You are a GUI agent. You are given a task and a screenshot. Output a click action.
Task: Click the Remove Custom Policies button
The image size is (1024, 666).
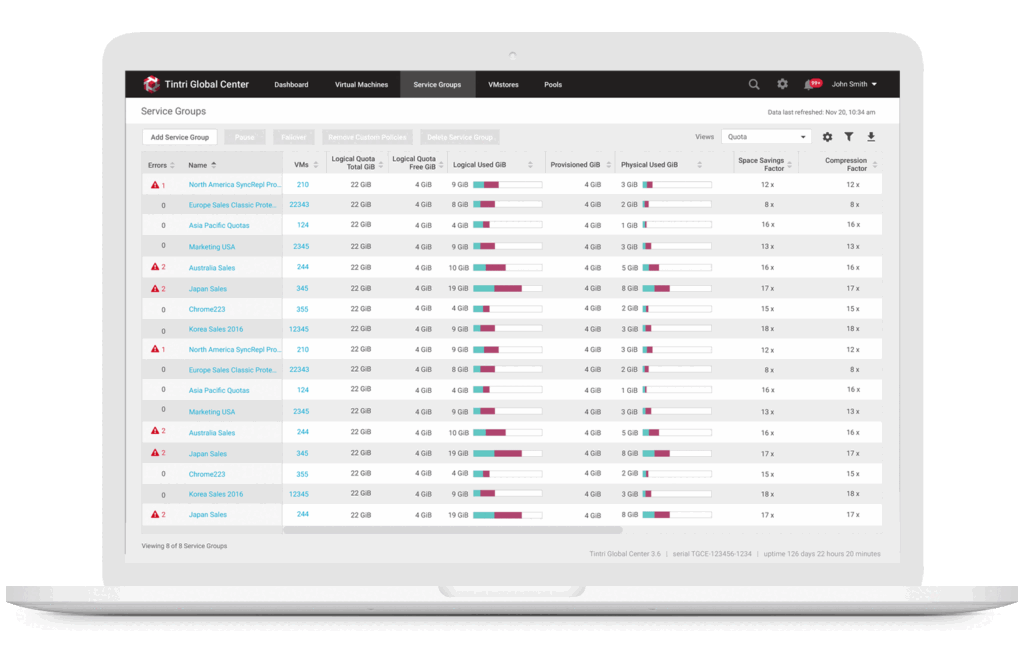367,137
